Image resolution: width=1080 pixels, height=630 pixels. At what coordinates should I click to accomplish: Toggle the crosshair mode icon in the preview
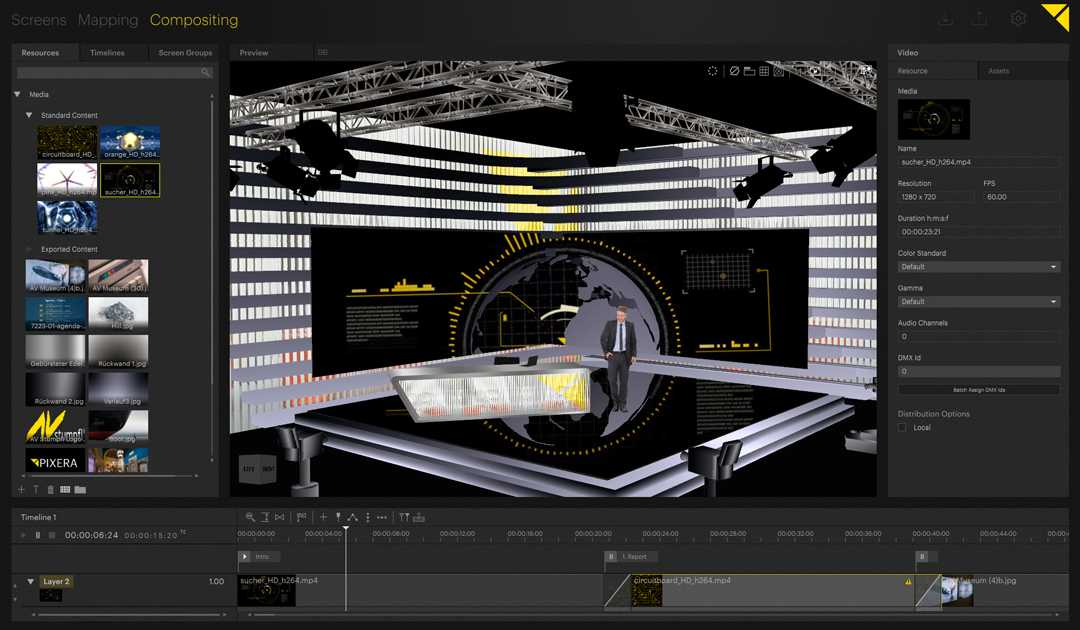click(x=714, y=70)
